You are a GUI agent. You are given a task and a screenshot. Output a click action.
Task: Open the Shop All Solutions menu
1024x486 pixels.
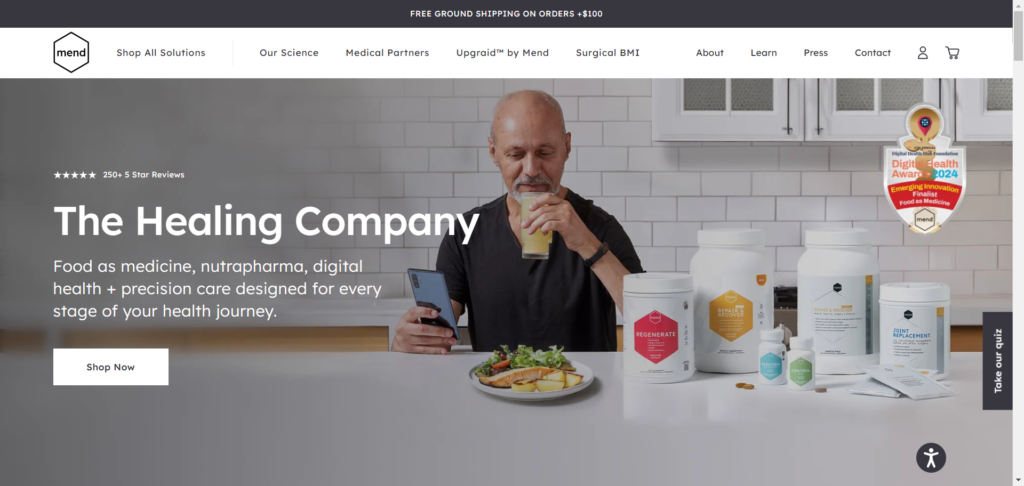161,53
